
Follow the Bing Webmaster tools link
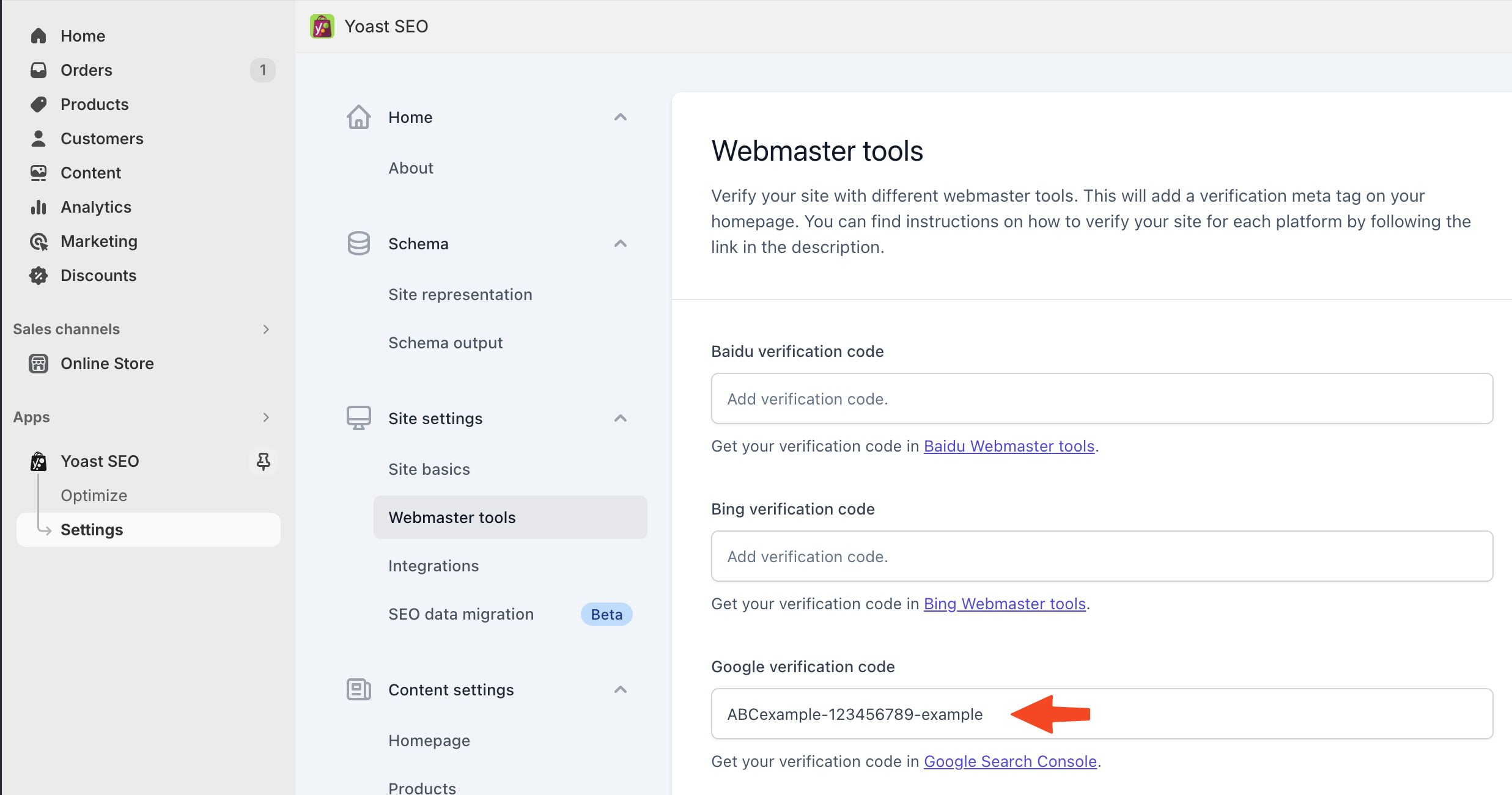pyautogui.click(x=1004, y=604)
